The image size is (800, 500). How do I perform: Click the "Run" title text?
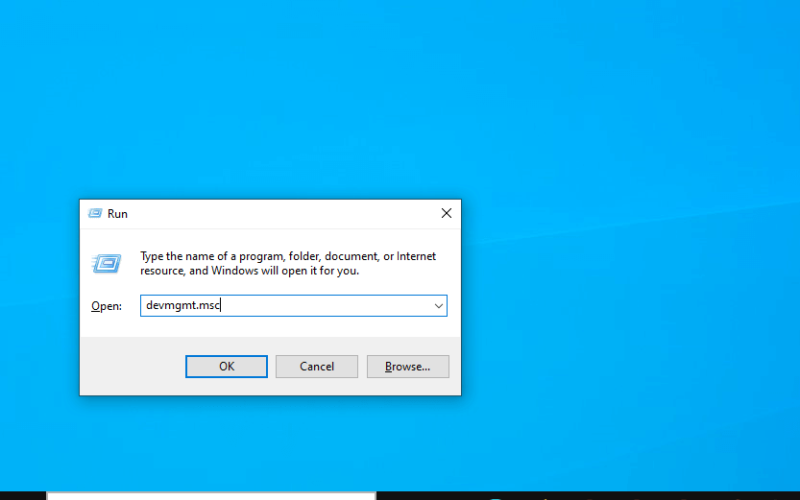[x=117, y=214]
